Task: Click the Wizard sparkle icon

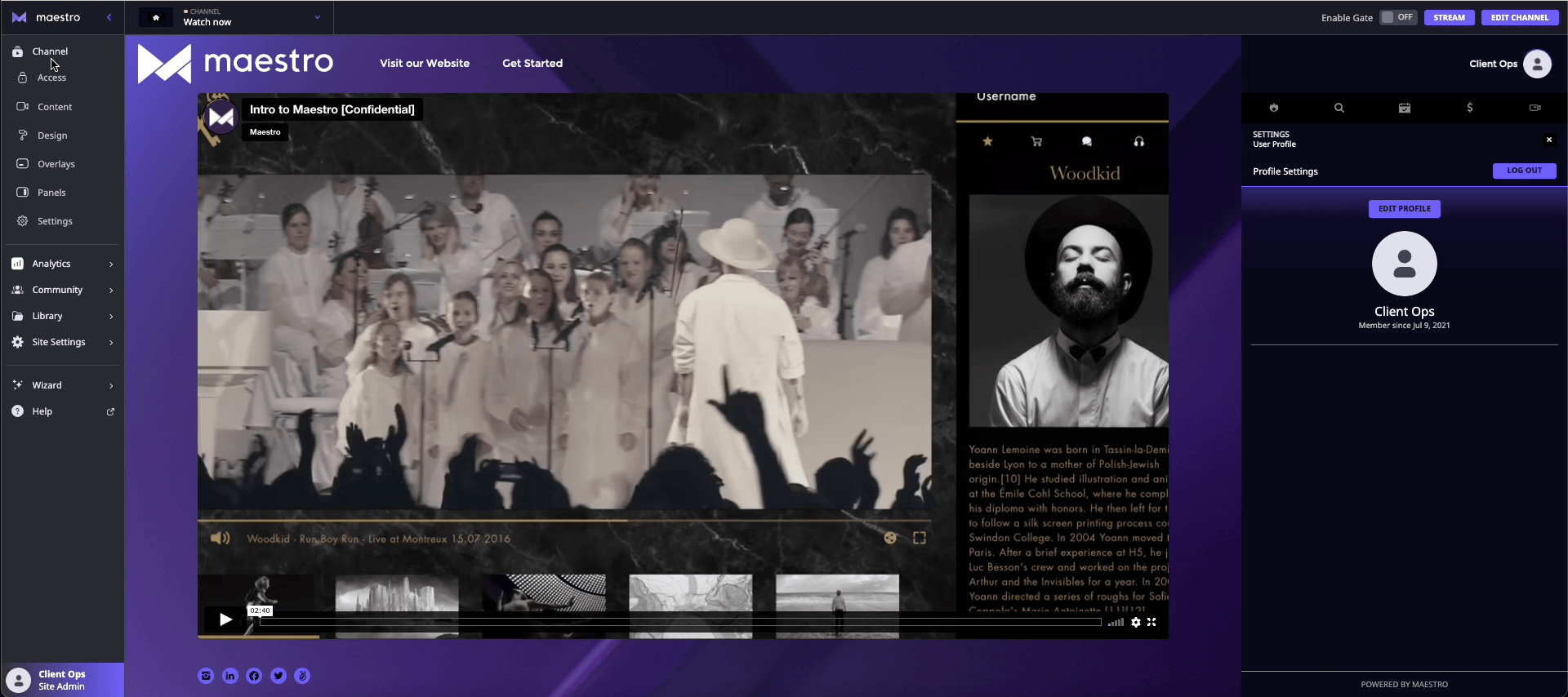Action: tap(17, 384)
